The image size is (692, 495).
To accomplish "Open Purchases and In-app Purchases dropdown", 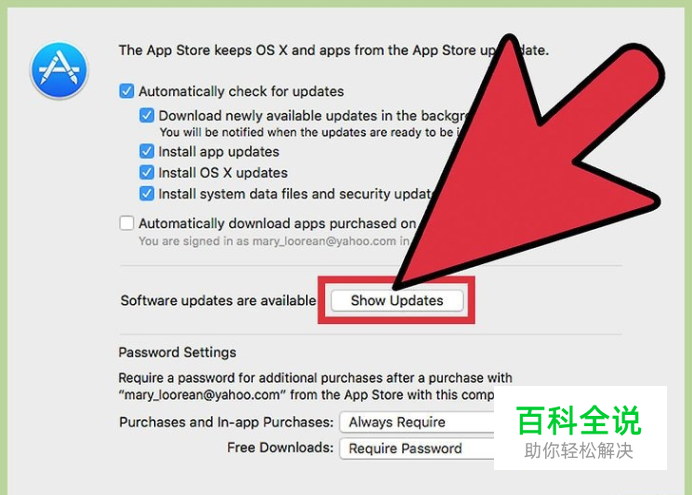I will pos(417,422).
